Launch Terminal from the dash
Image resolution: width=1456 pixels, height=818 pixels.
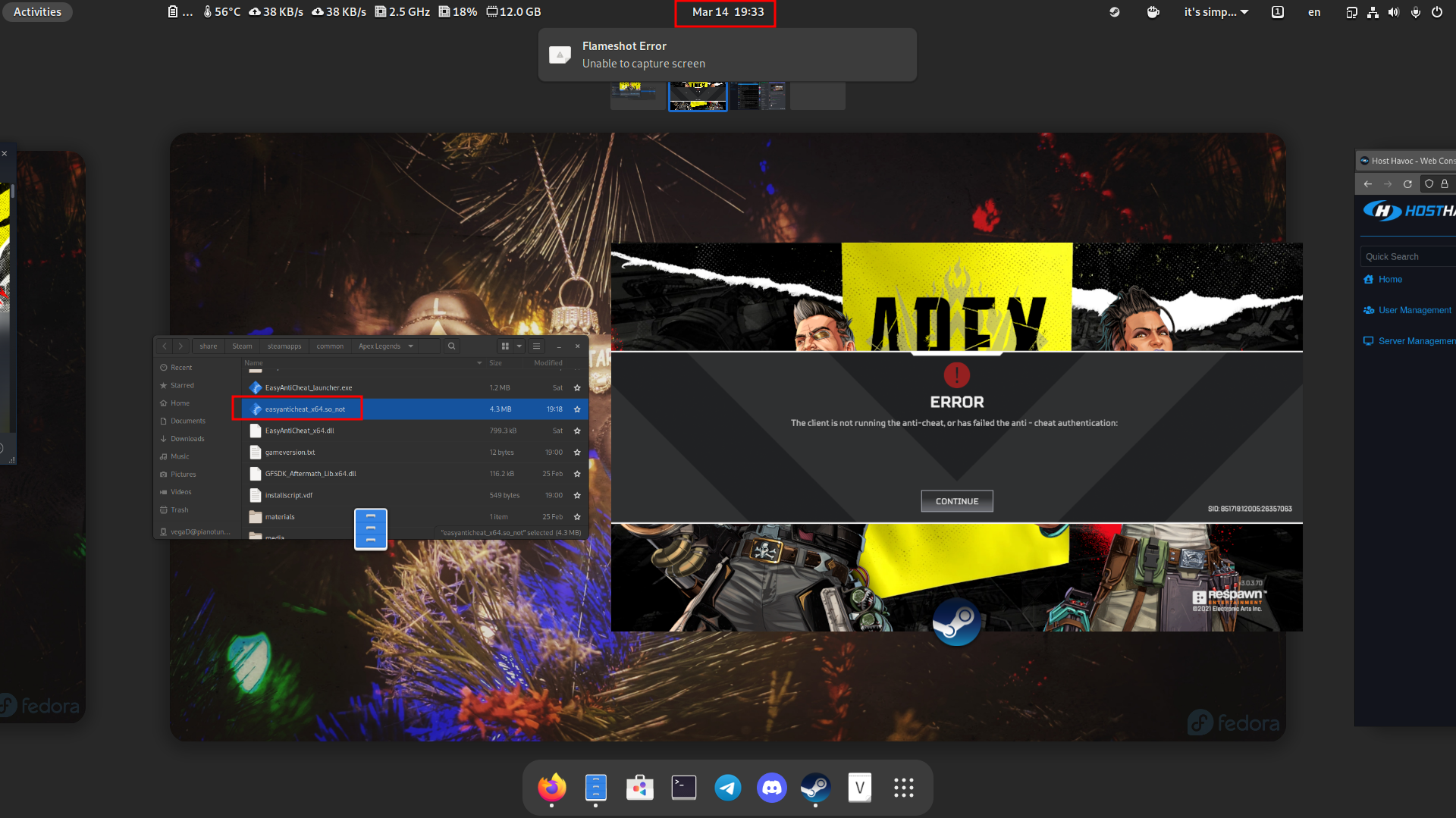[684, 788]
